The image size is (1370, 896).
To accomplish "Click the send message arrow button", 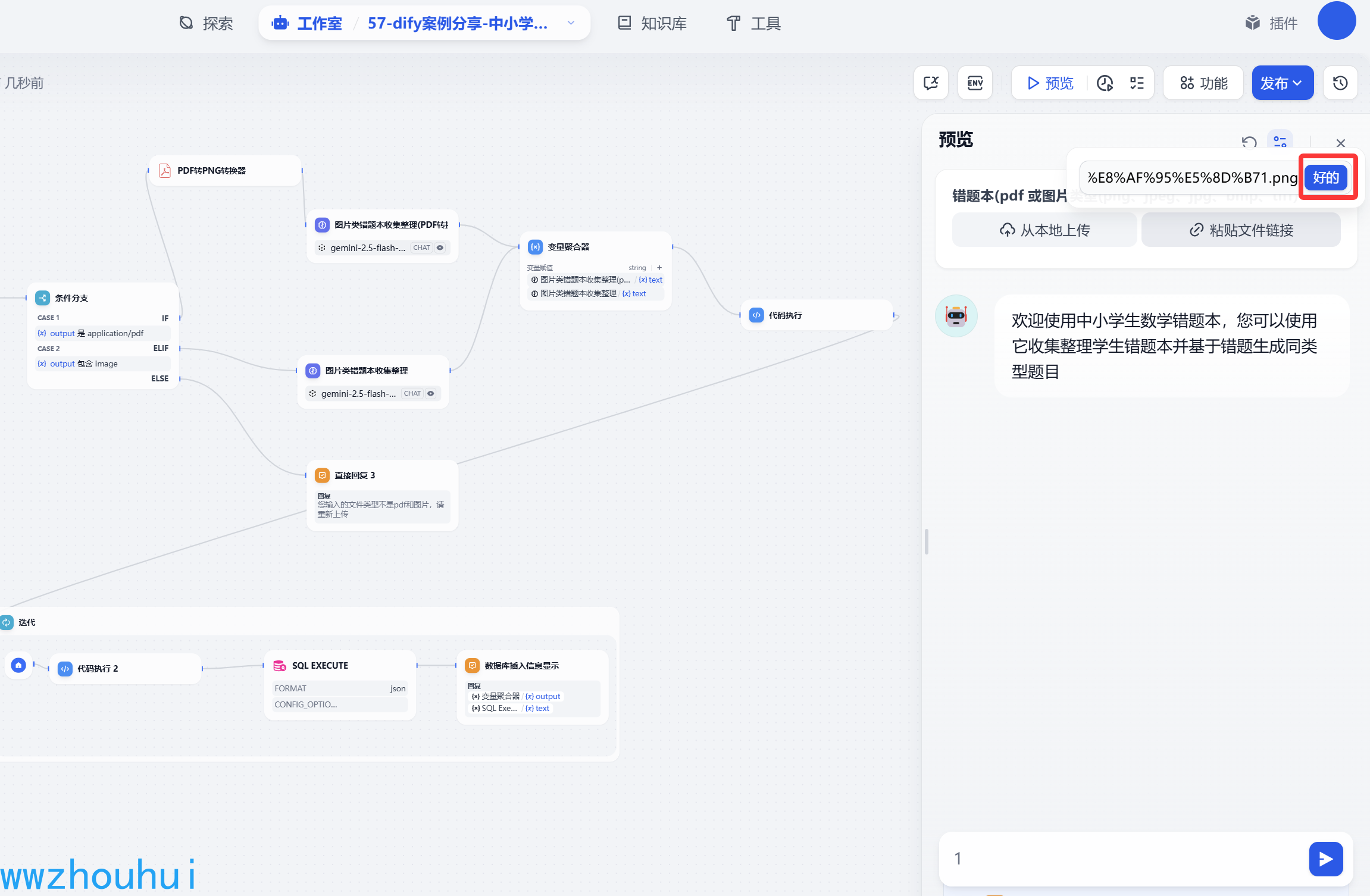I will tap(1325, 859).
